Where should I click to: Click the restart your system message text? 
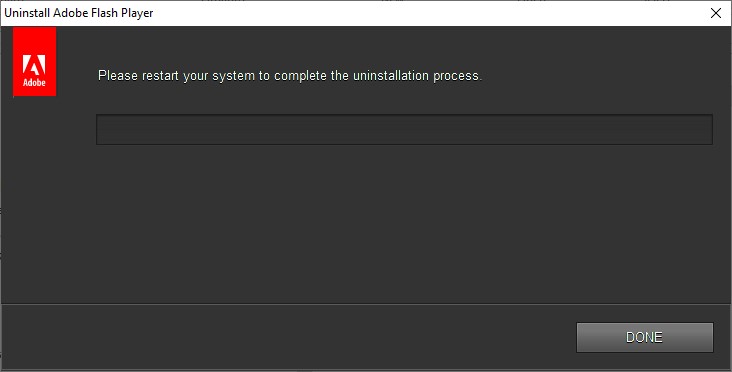(290, 76)
